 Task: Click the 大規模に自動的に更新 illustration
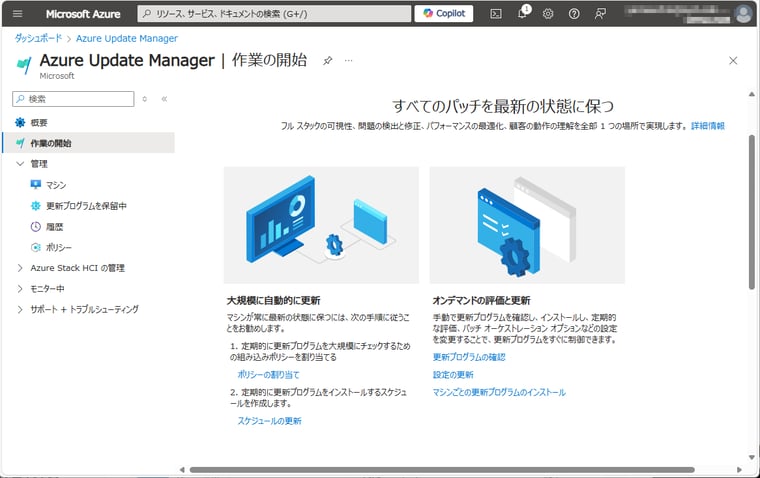pyautogui.click(x=321, y=225)
